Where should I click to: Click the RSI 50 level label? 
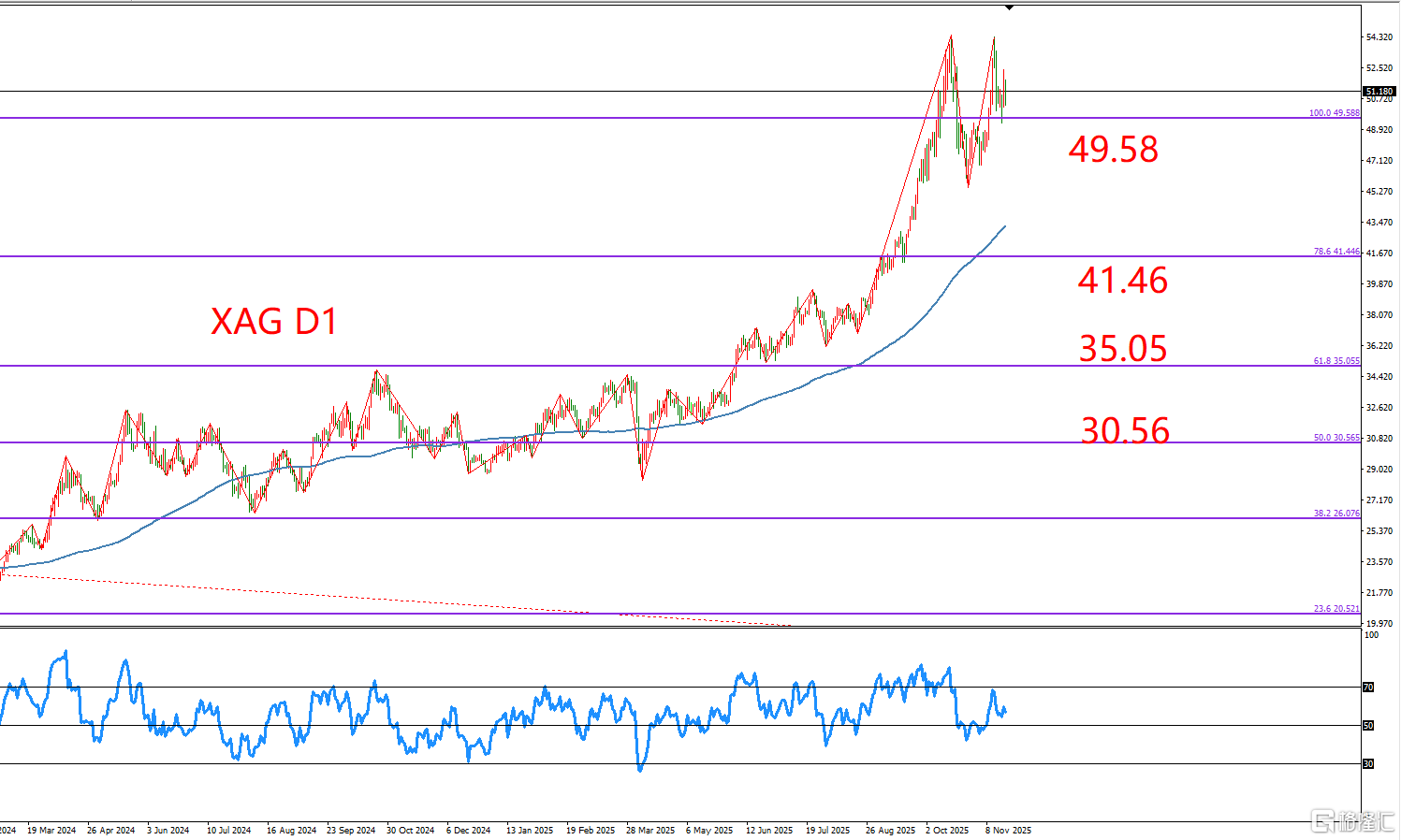pyautogui.click(x=1368, y=726)
